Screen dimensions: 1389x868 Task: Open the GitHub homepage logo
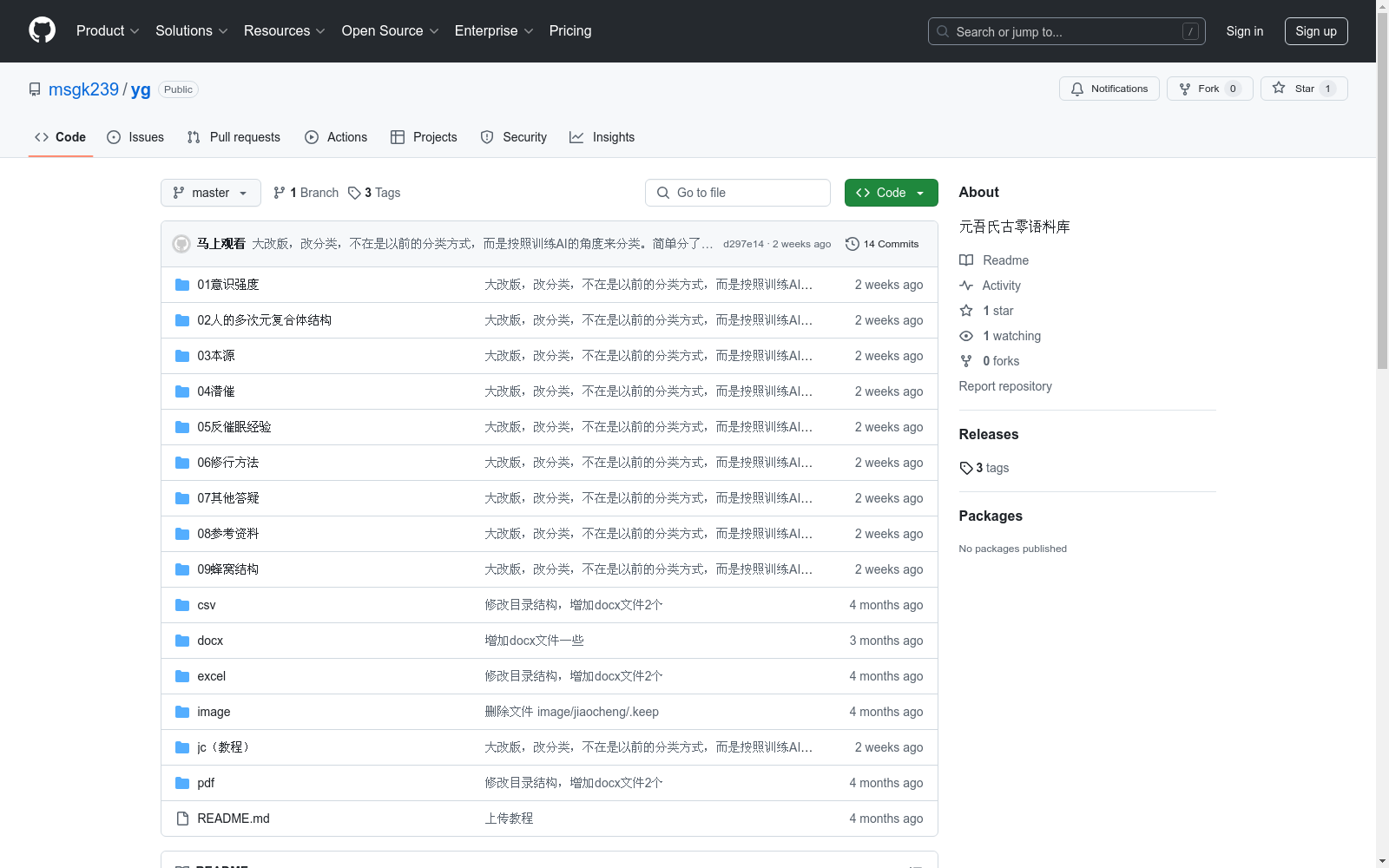tap(42, 30)
